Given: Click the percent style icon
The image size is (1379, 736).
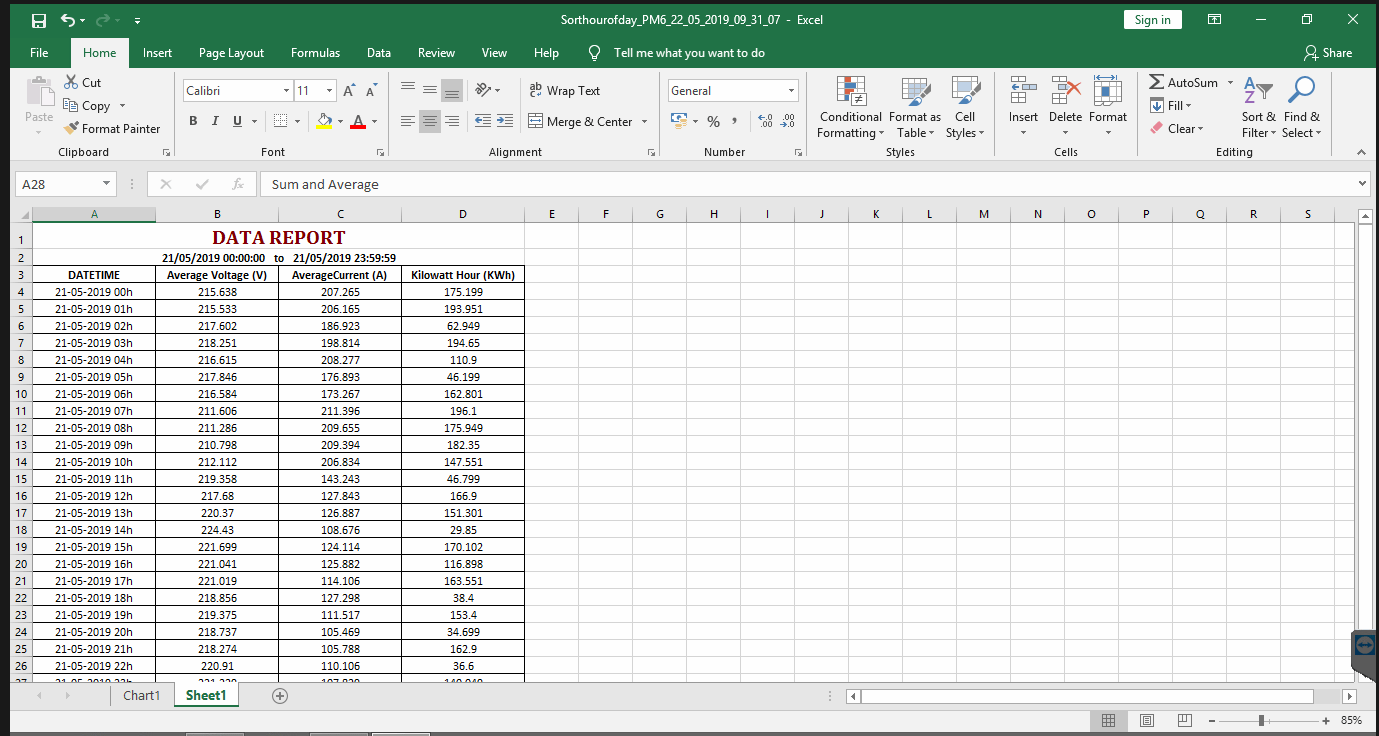Looking at the screenshot, I should [713, 121].
